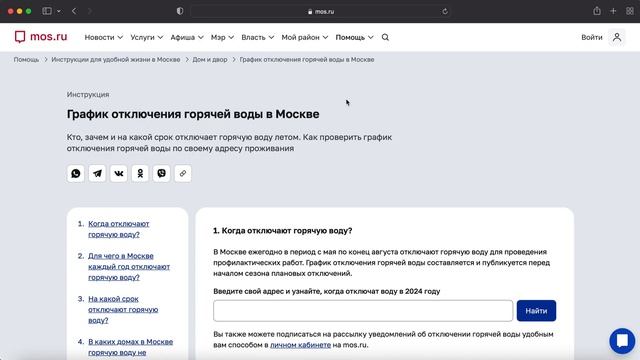The image size is (640, 360).
Task: Expand the Услуги menu
Action: 147,37
